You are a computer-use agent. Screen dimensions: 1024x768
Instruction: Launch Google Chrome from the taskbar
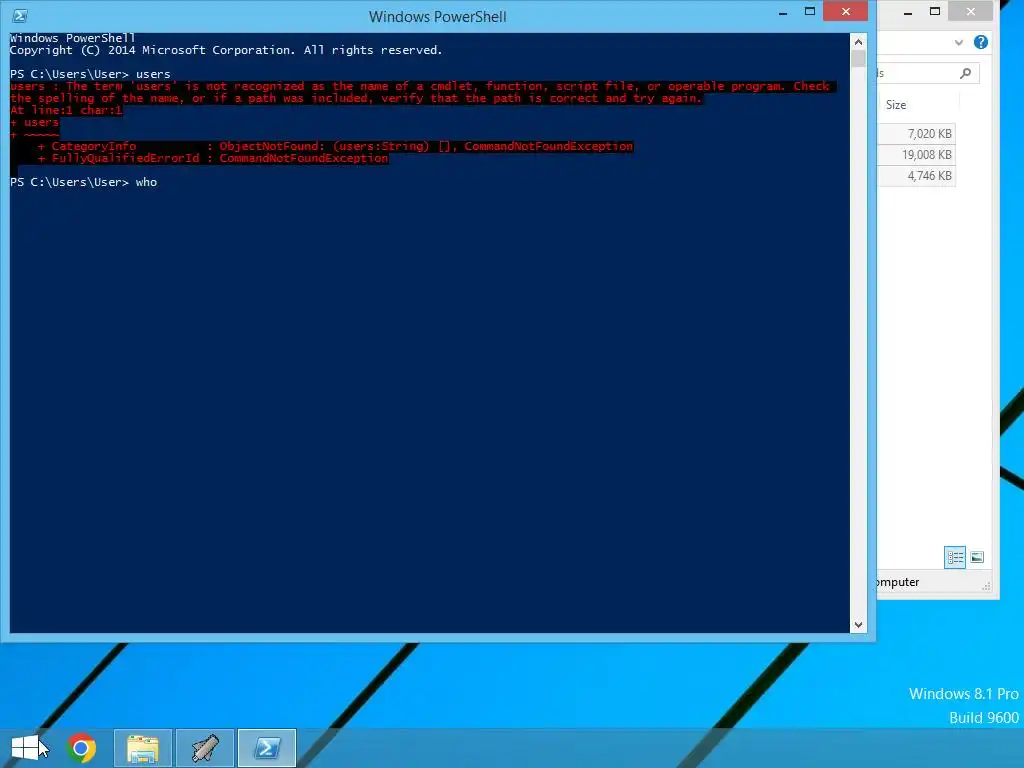point(82,748)
